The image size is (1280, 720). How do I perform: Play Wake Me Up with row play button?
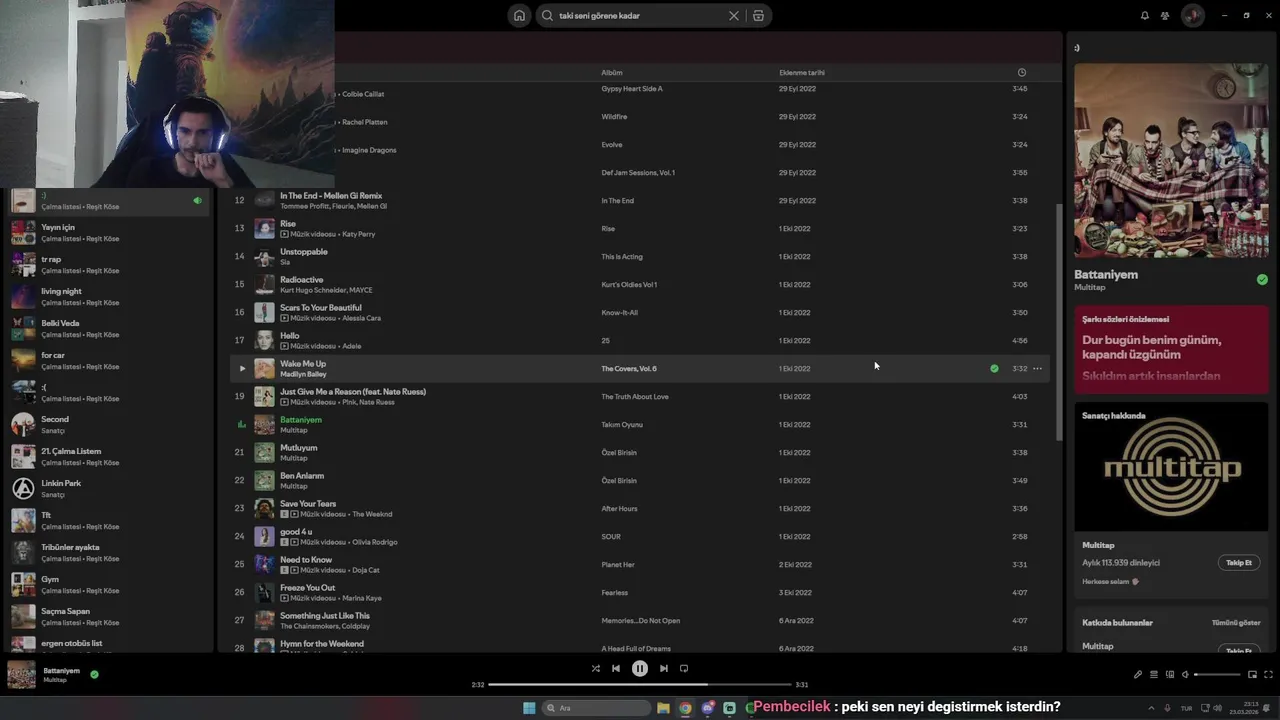click(x=241, y=368)
